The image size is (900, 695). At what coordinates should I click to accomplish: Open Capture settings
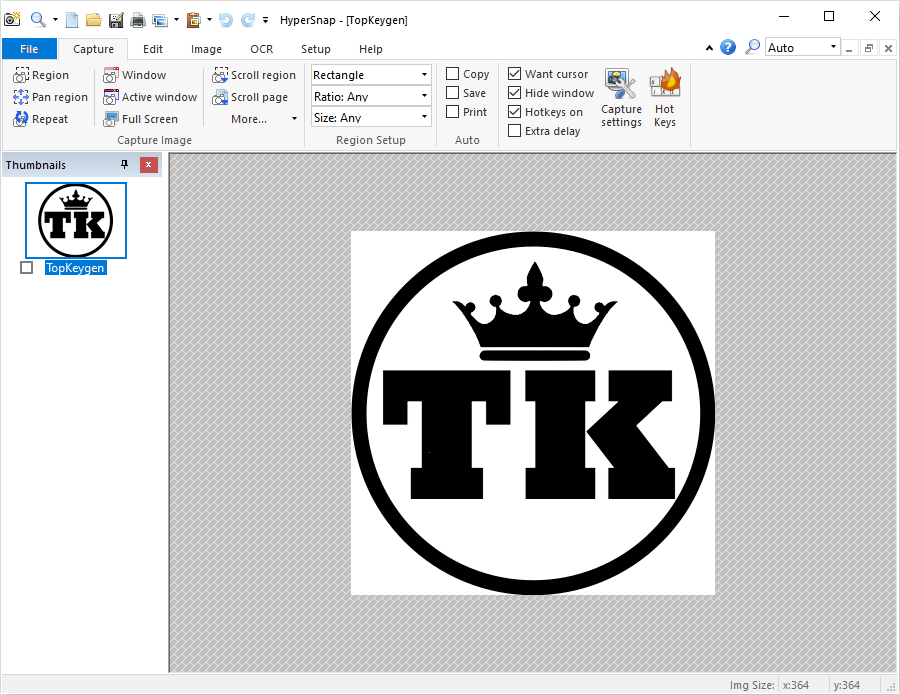click(621, 98)
